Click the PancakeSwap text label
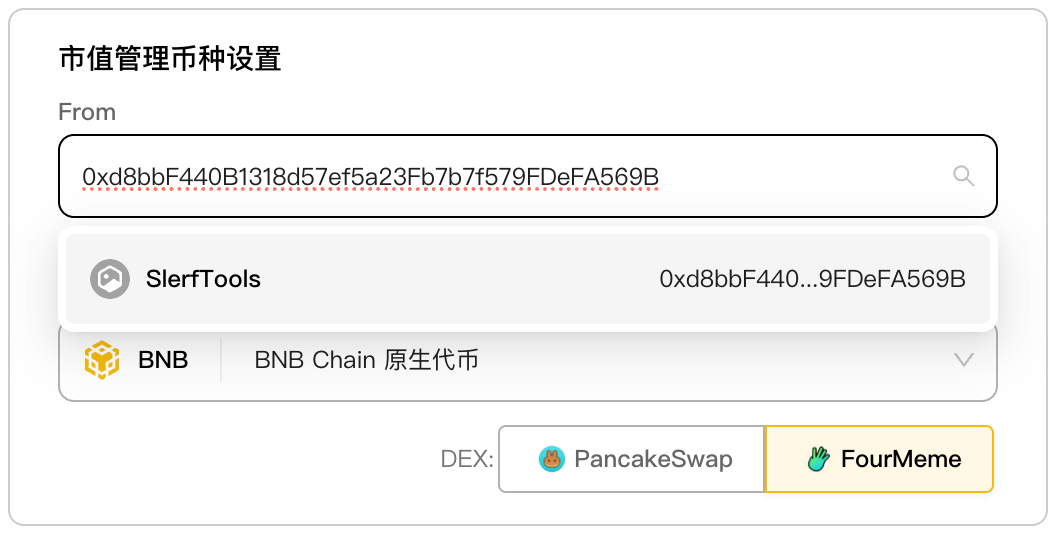This screenshot has width=1058, height=538. click(x=653, y=459)
